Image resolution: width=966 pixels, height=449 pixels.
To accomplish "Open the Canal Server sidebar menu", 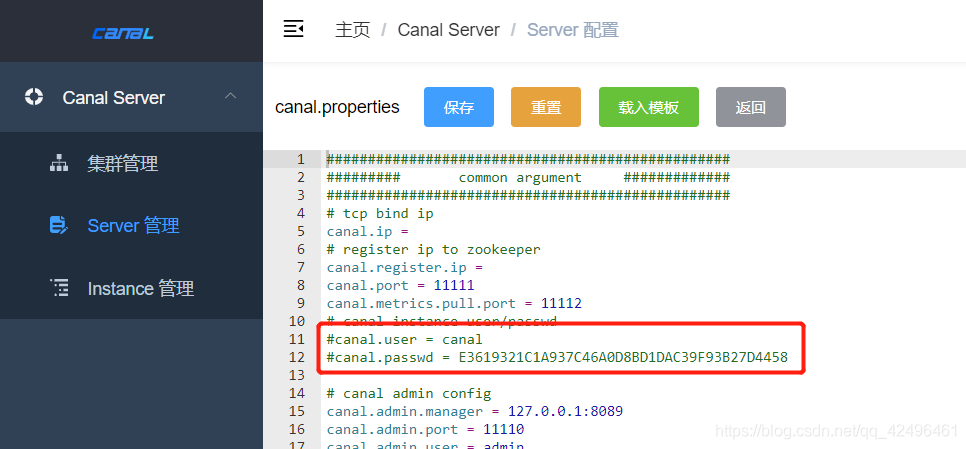I will [131, 97].
